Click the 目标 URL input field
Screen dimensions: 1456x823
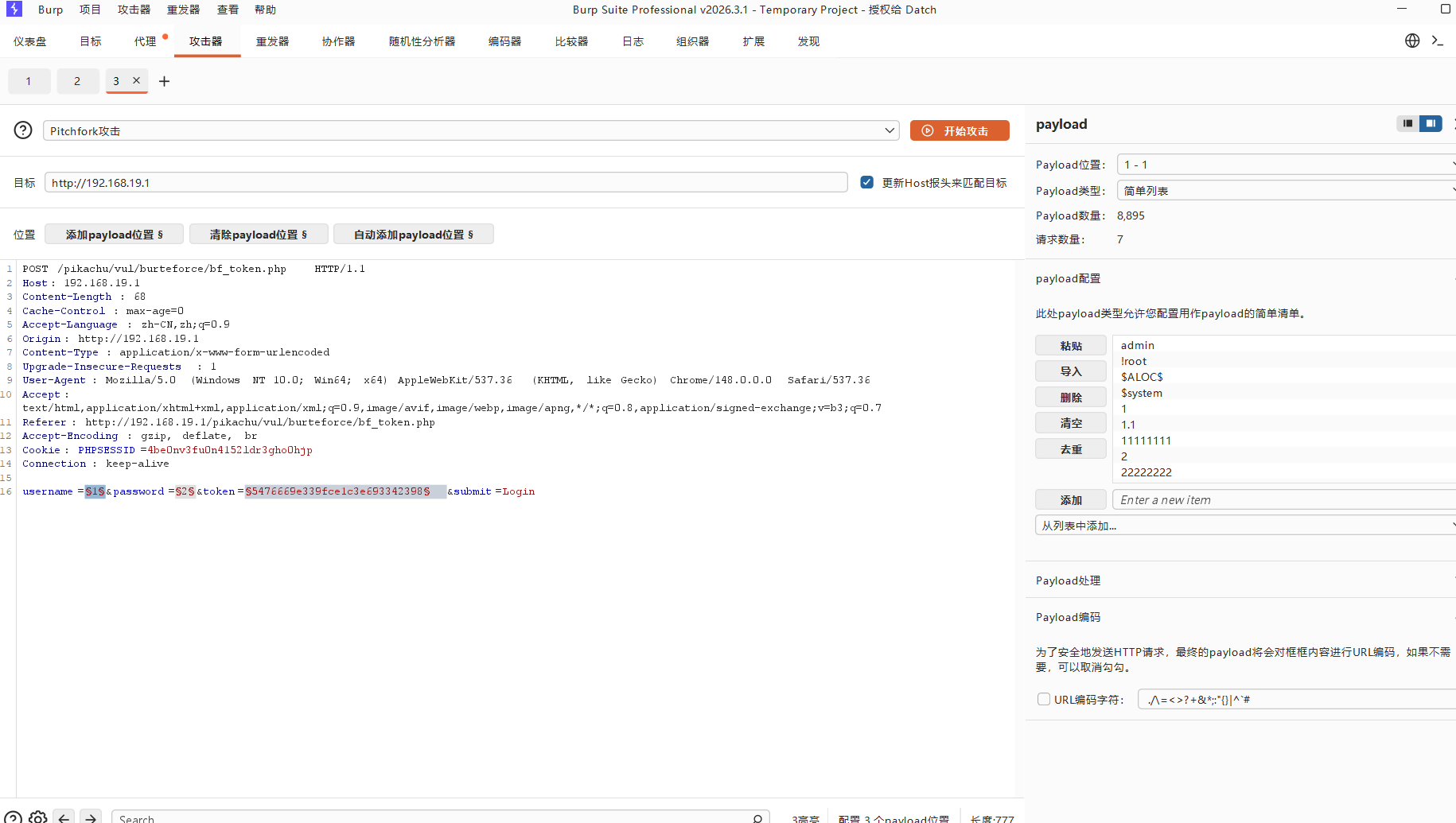click(446, 182)
